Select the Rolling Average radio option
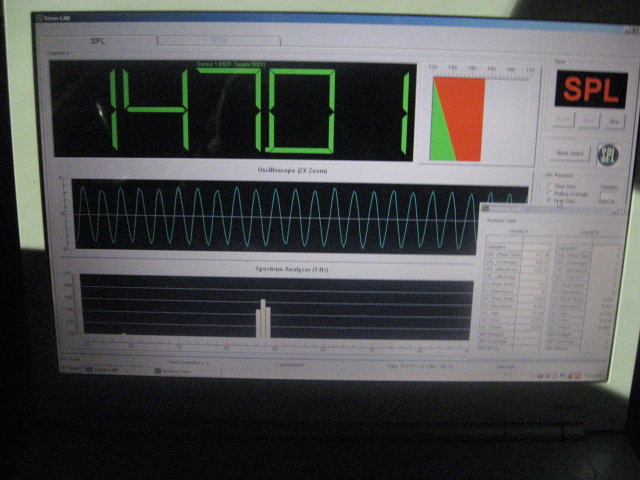The height and width of the screenshot is (480, 640). pyautogui.click(x=550, y=192)
